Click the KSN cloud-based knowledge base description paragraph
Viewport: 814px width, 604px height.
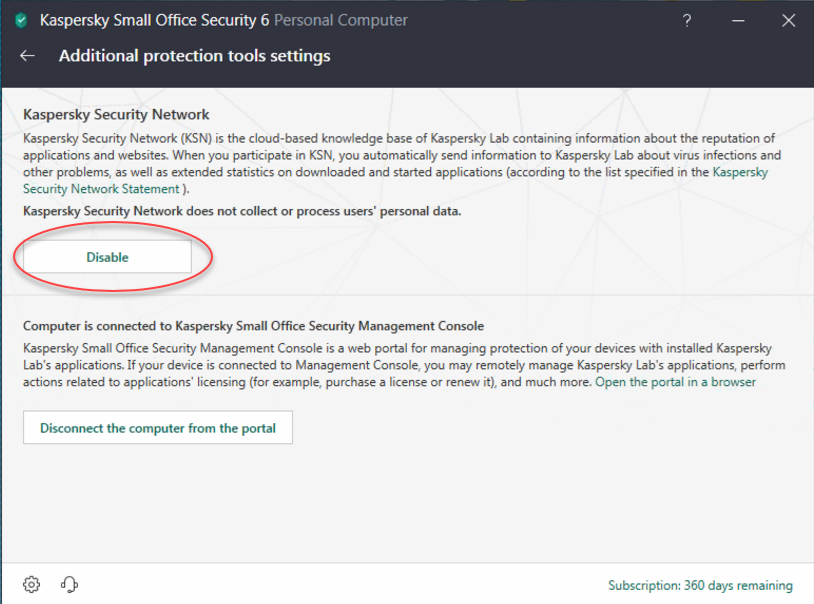click(x=402, y=164)
